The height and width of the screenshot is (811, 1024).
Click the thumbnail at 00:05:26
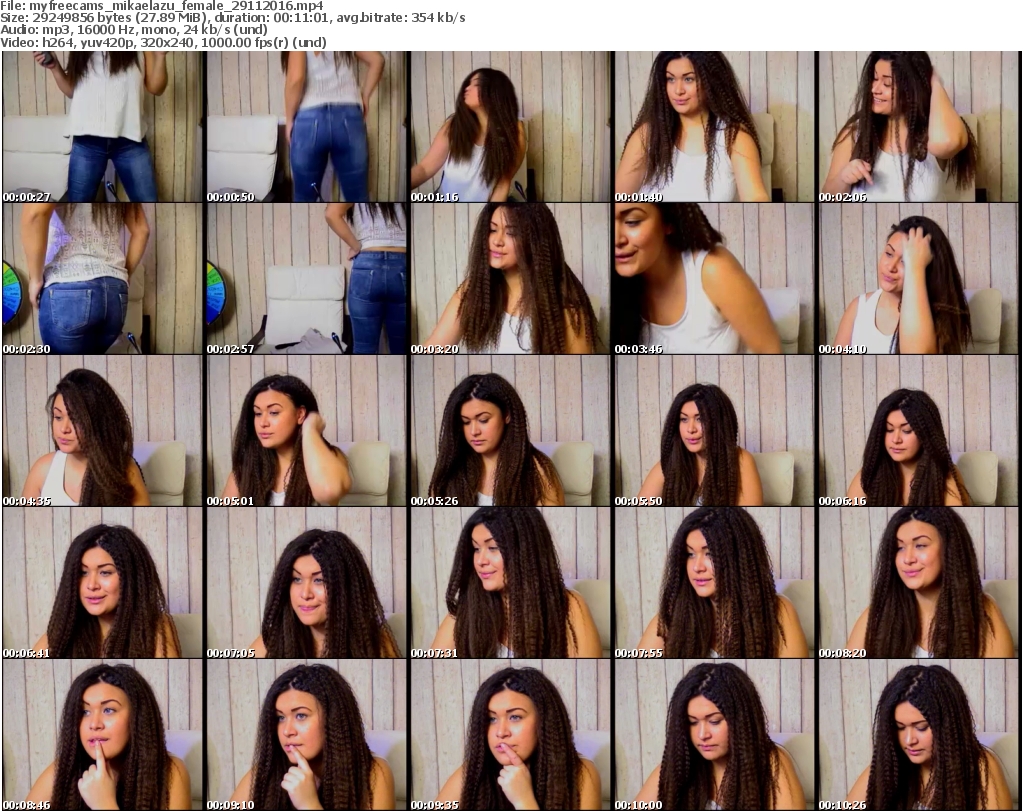click(x=510, y=431)
